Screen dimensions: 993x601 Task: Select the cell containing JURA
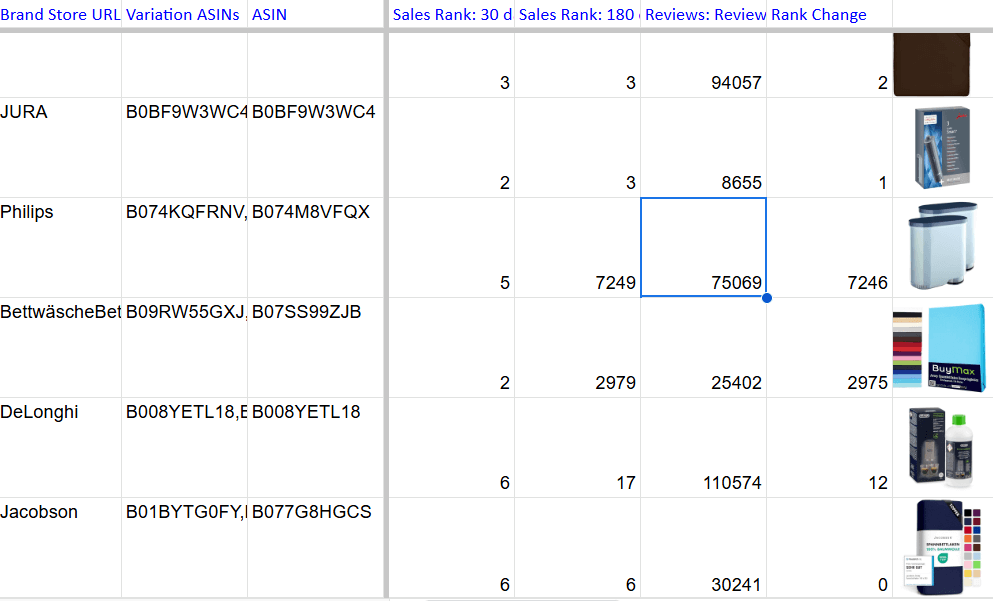click(x=60, y=147)
